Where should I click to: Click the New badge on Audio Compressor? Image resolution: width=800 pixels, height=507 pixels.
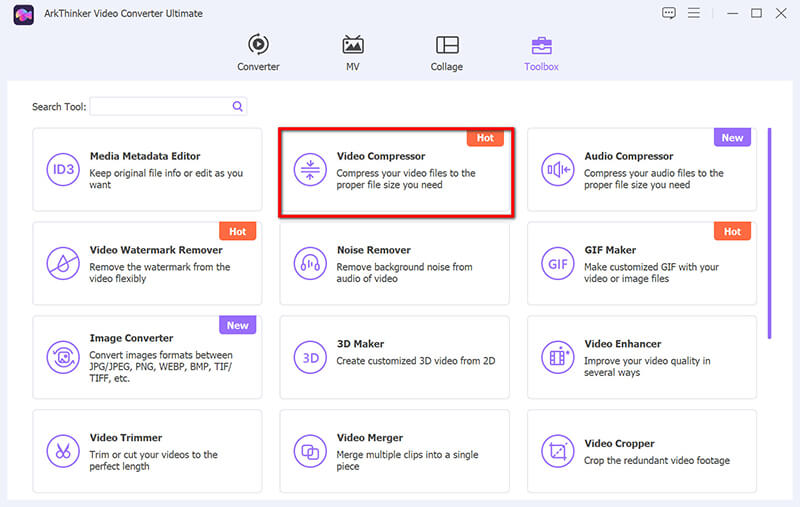(732, 137)
